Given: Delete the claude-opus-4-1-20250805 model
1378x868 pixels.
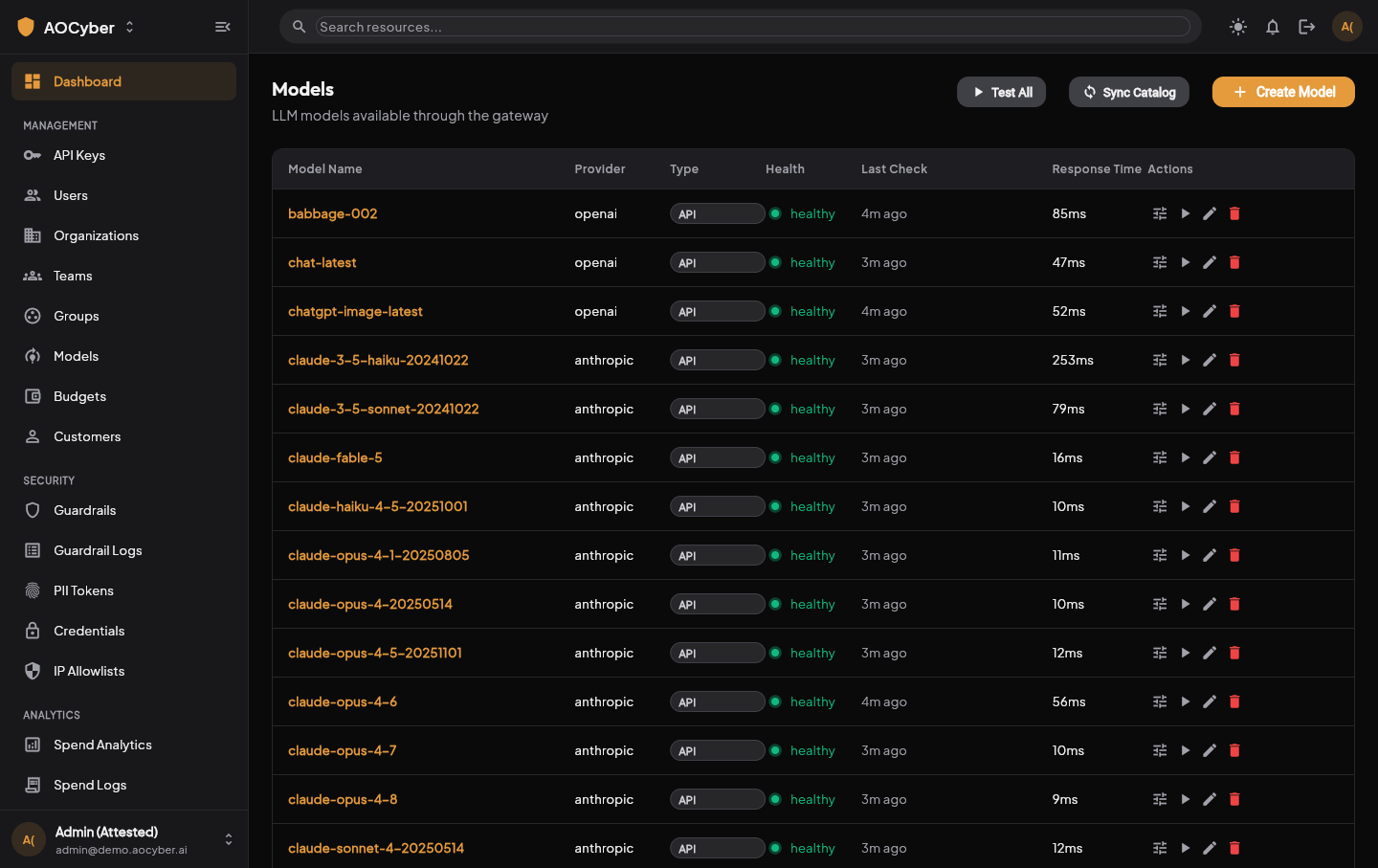Looking at the screenshot, I should click(1234, 555).
